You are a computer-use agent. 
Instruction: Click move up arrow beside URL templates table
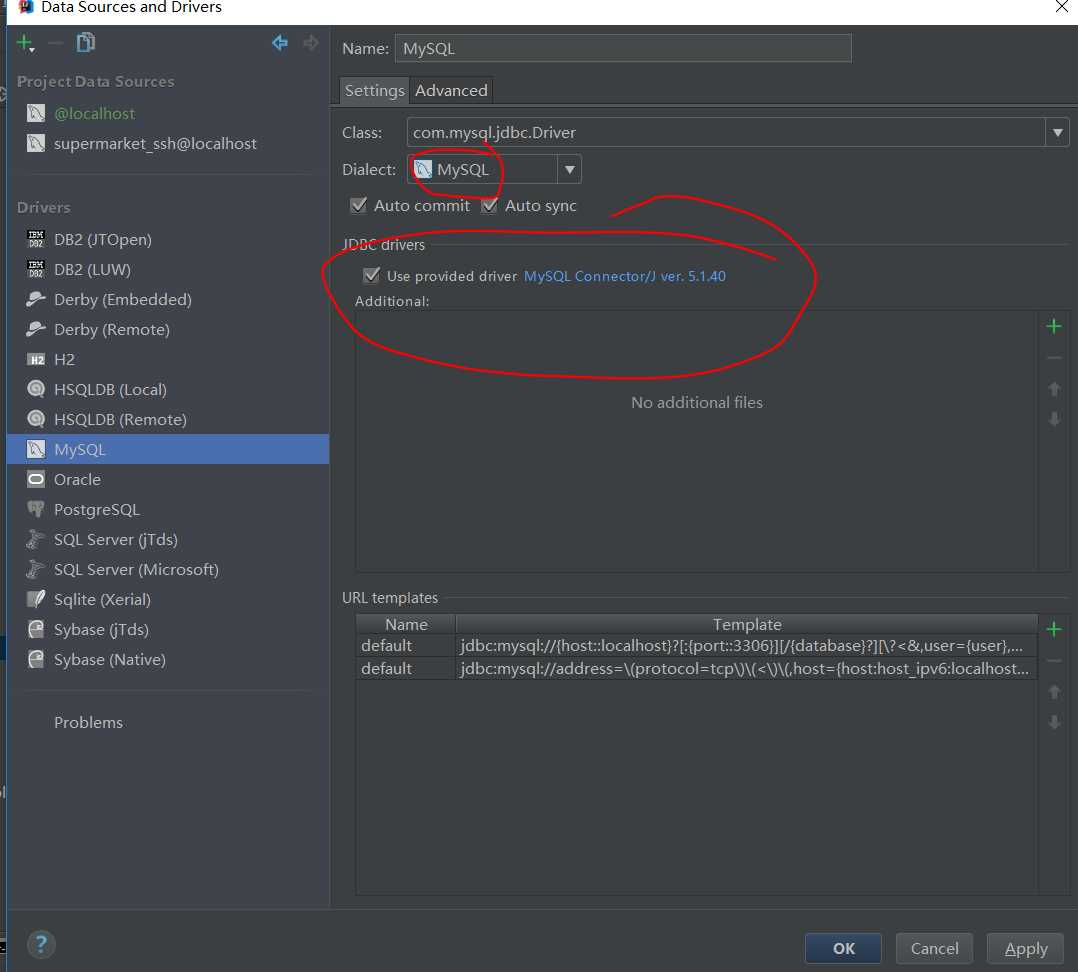click(x=1054, y=692)
